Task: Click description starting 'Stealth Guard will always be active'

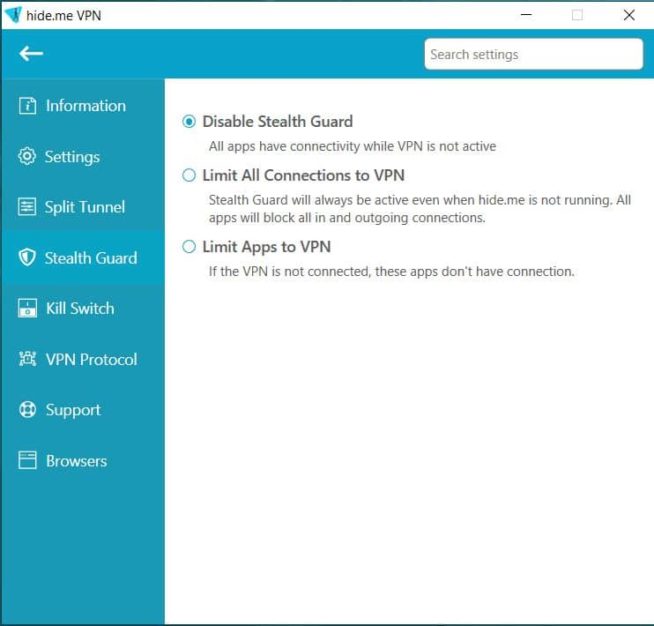Action: [420, 209]
